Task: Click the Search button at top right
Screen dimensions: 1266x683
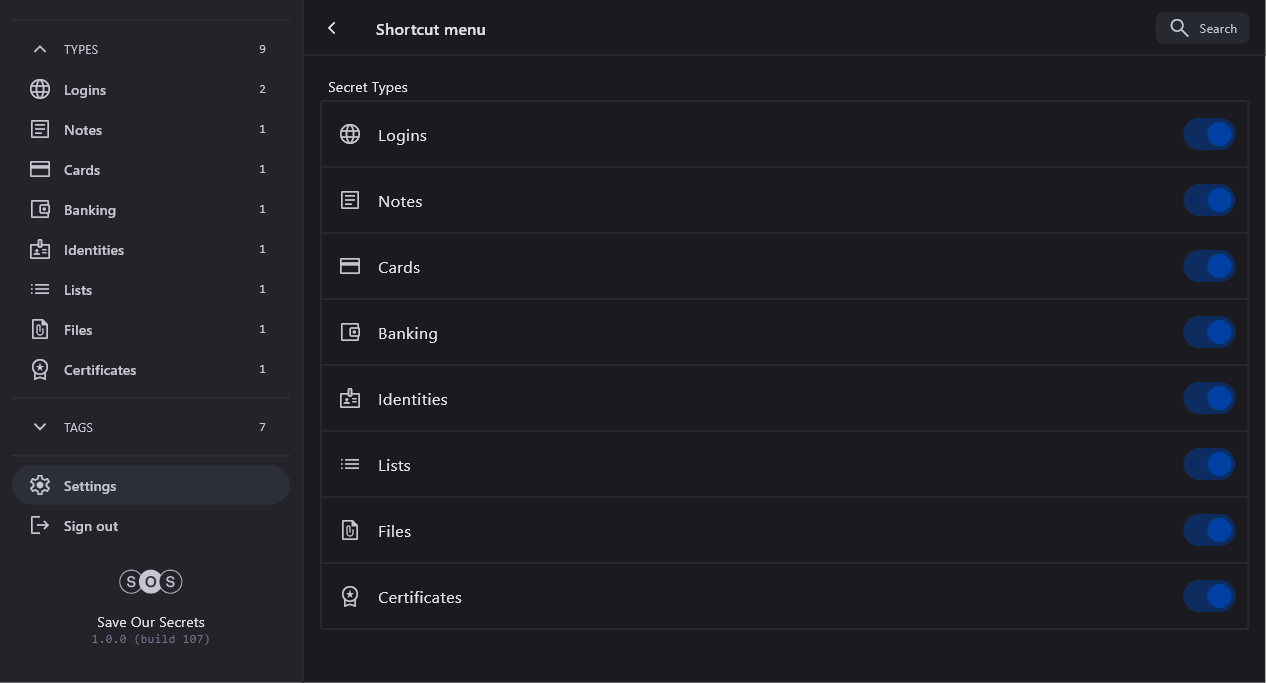Action: 1202,29
